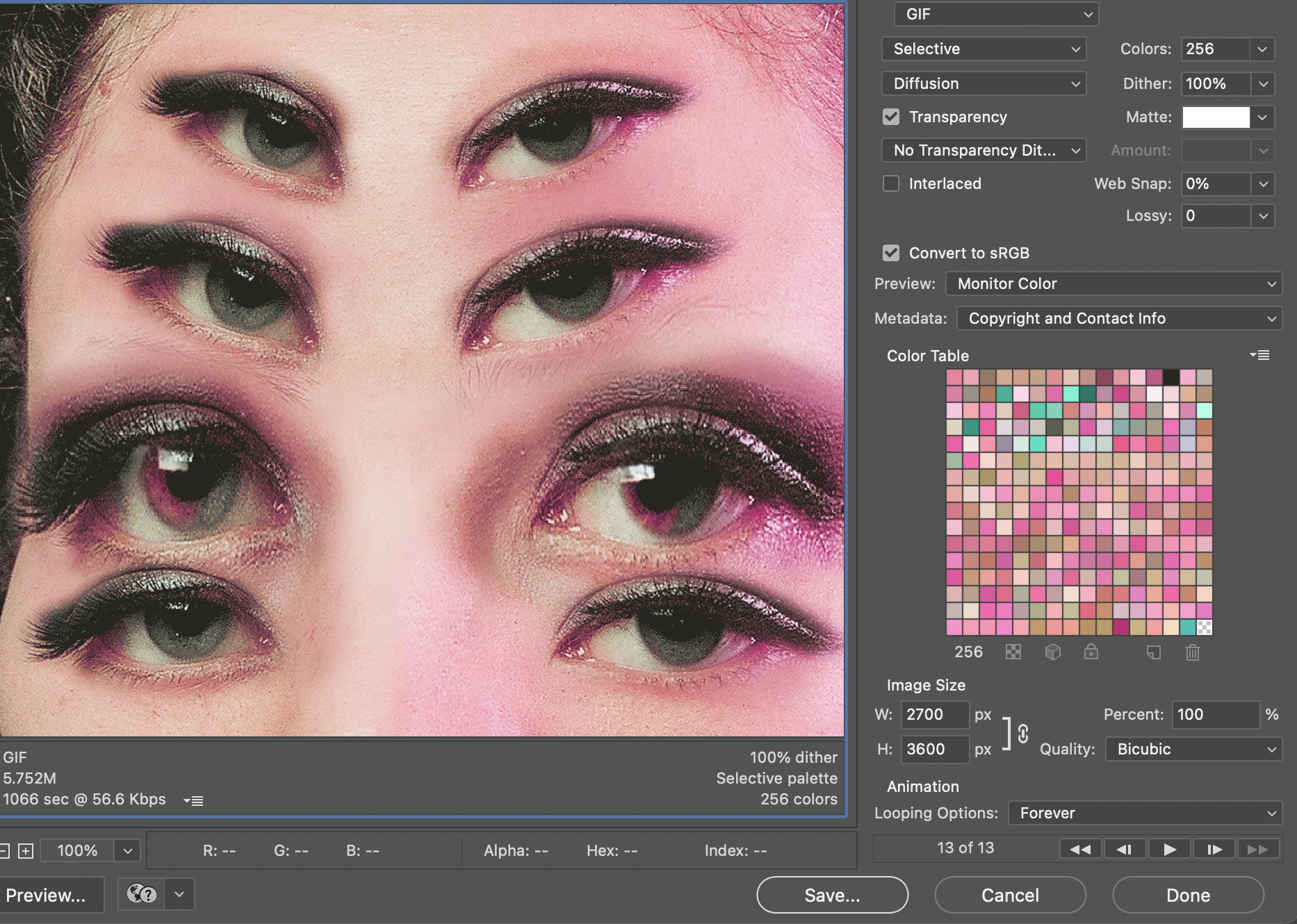The height and width of the screenshot is (924, 1297).
Task: Enable the Interlaced checkbox
Action: pos(891,183)
